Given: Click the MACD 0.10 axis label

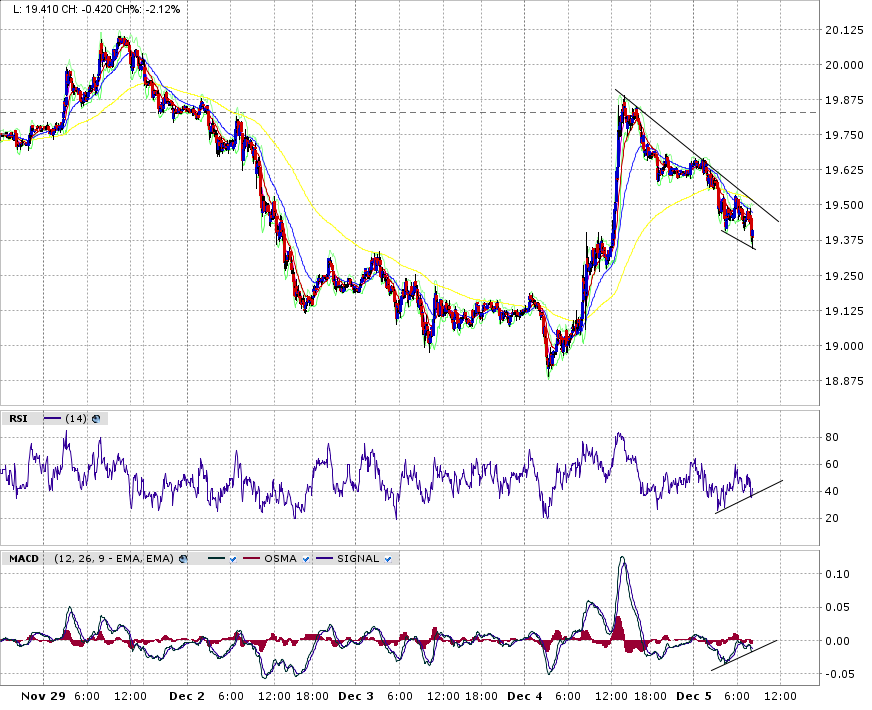Looking at the screenshot, I should click(x=837, y=574).
